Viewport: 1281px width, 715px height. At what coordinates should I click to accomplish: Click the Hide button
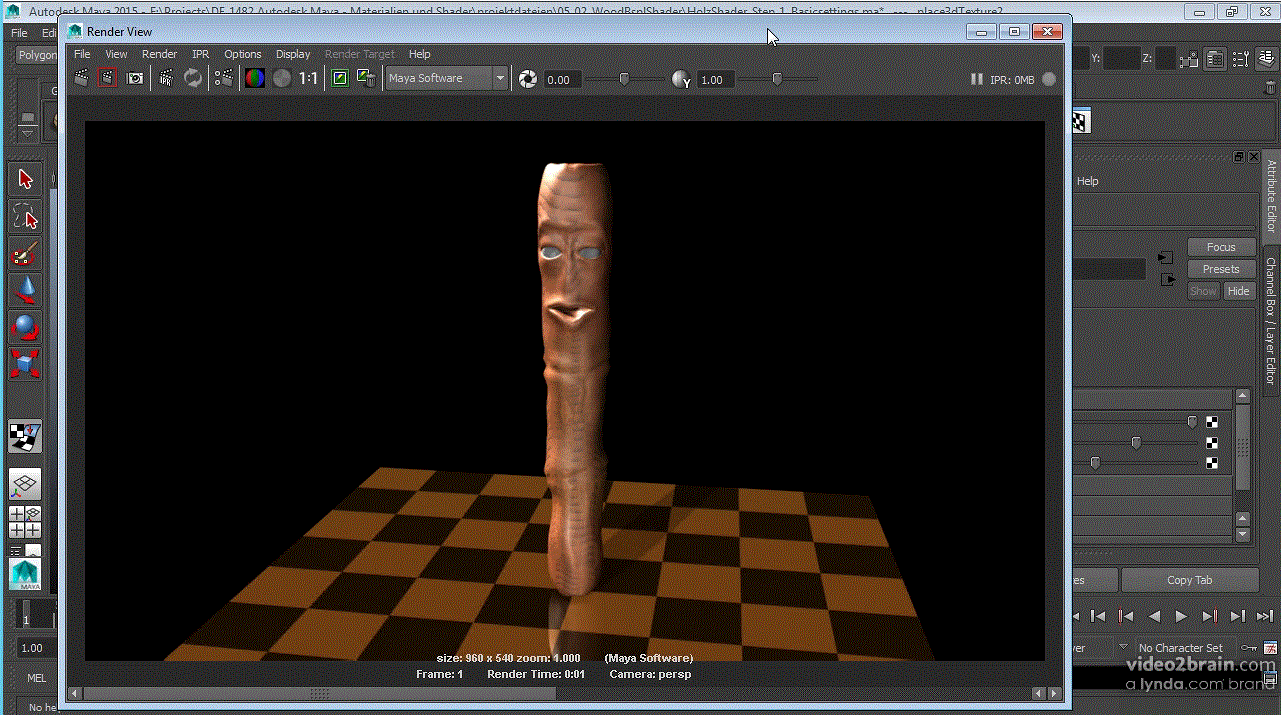coord(1239,291)
